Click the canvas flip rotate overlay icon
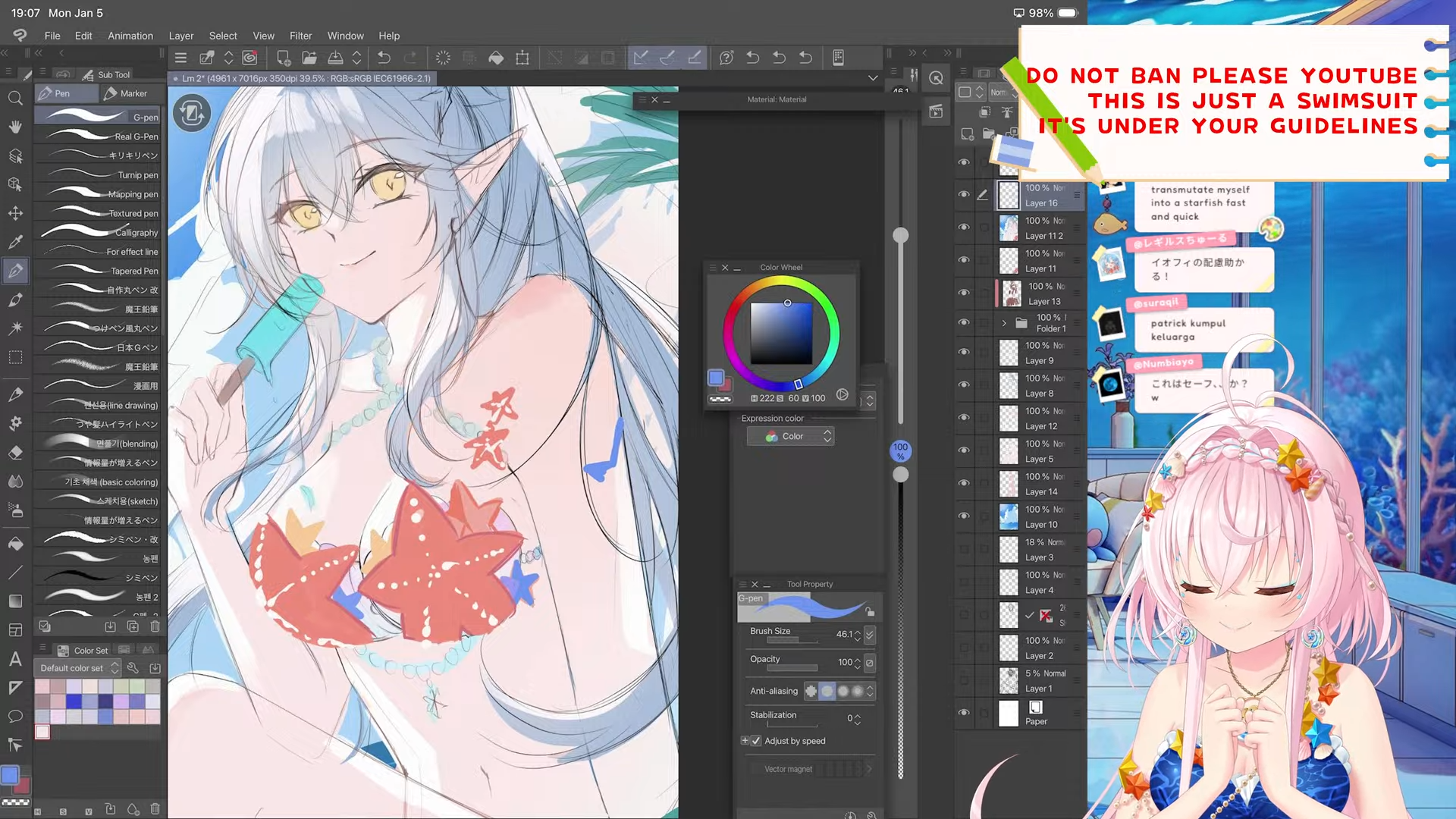The image size is (1456, 819). pyautogui.click(x=192, y=114)
